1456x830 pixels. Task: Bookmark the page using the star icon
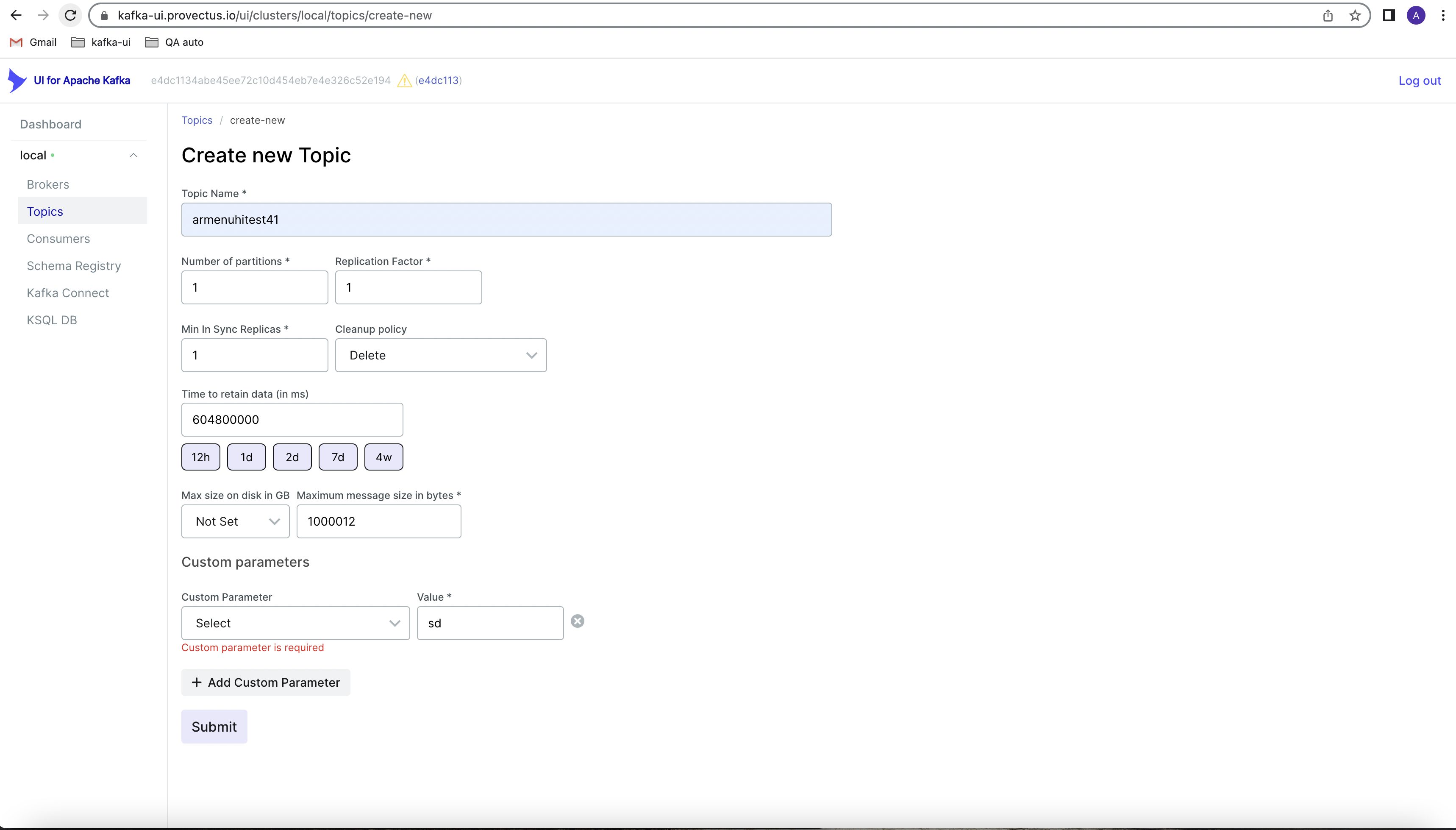(x=1355, y=15)
